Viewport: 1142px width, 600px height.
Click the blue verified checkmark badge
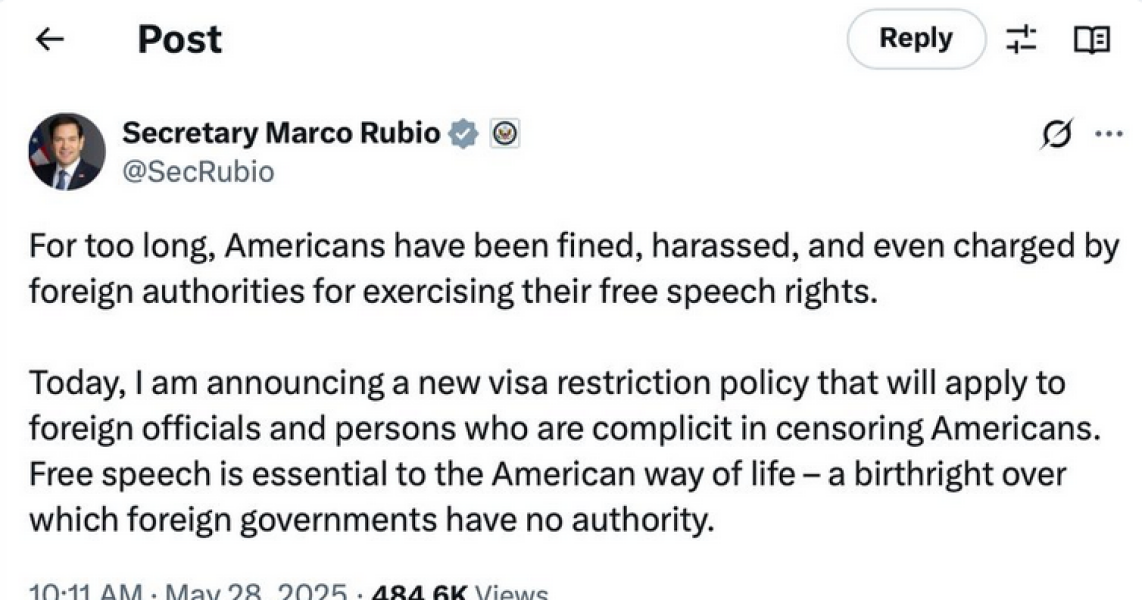point(462,133)
